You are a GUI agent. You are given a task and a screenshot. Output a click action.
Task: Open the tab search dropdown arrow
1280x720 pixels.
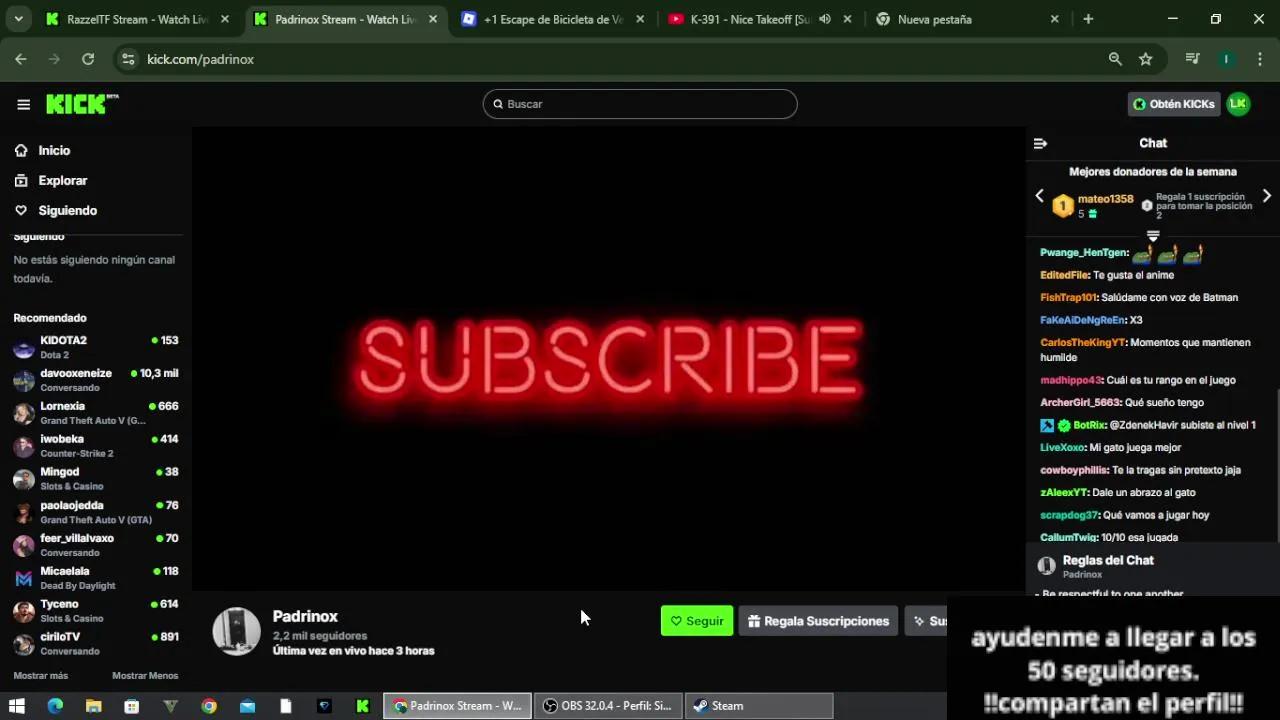(x=18, y=19)
